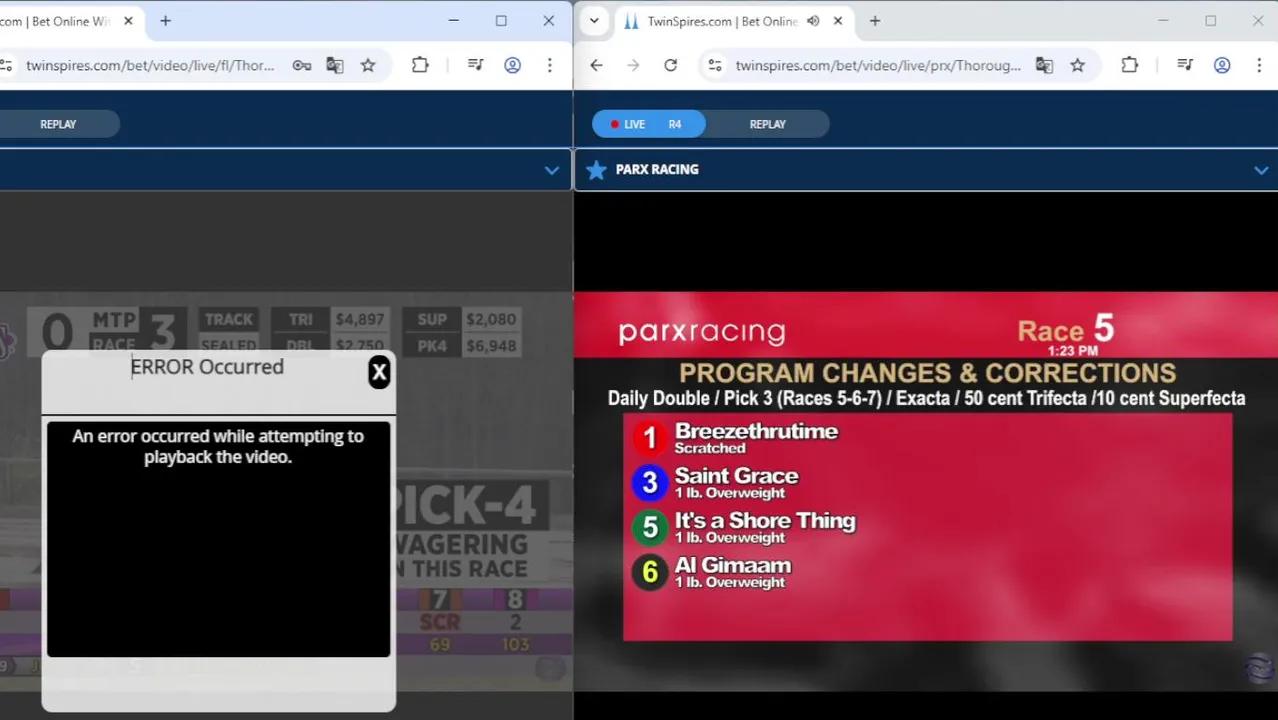1278x720 pixels.
Task: Open tab search dropdown in right window
Action: click(x=594, y=21)
